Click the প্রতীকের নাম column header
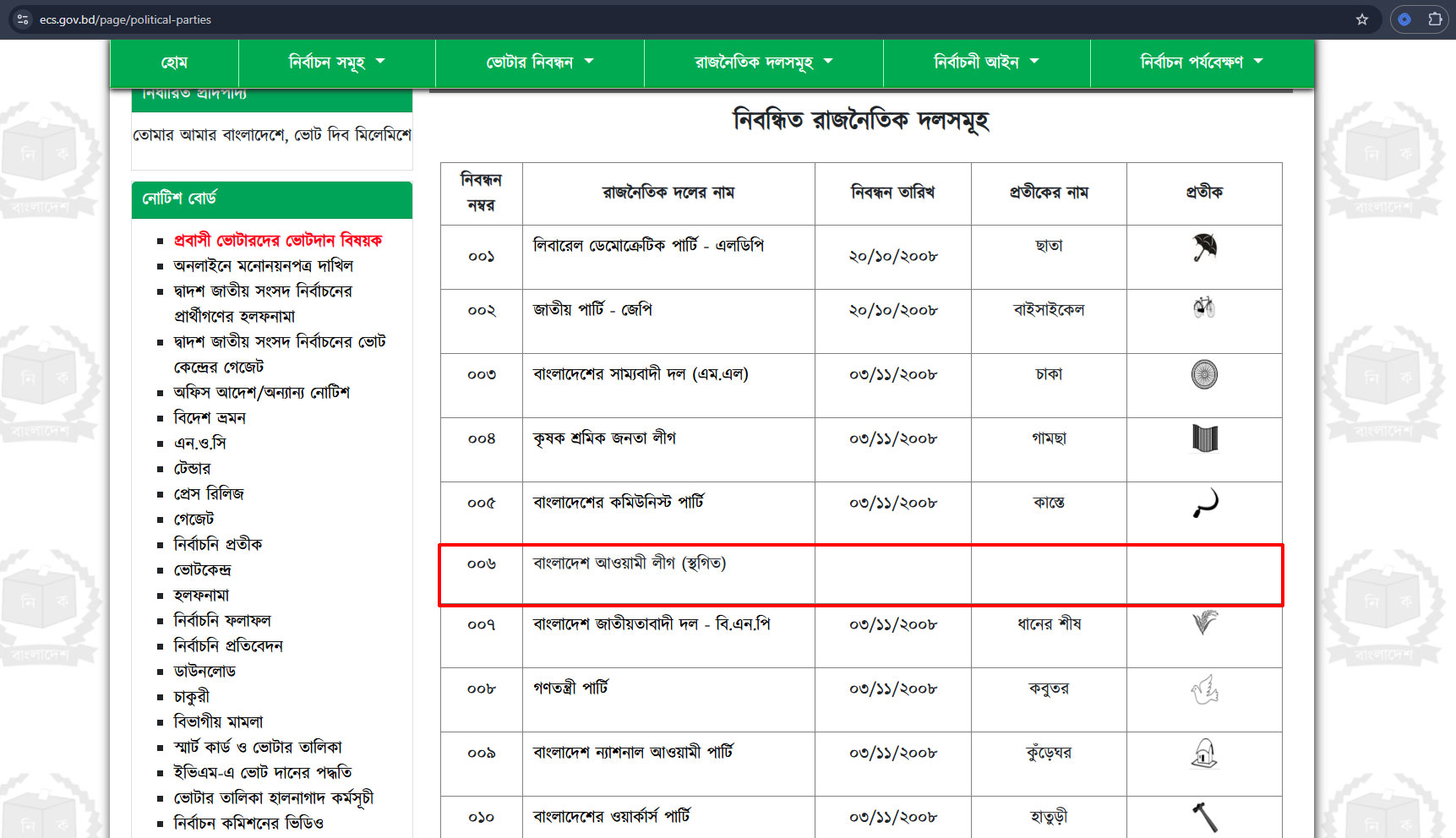This screenshot has height=838, width=1456. coord(1049,193)
